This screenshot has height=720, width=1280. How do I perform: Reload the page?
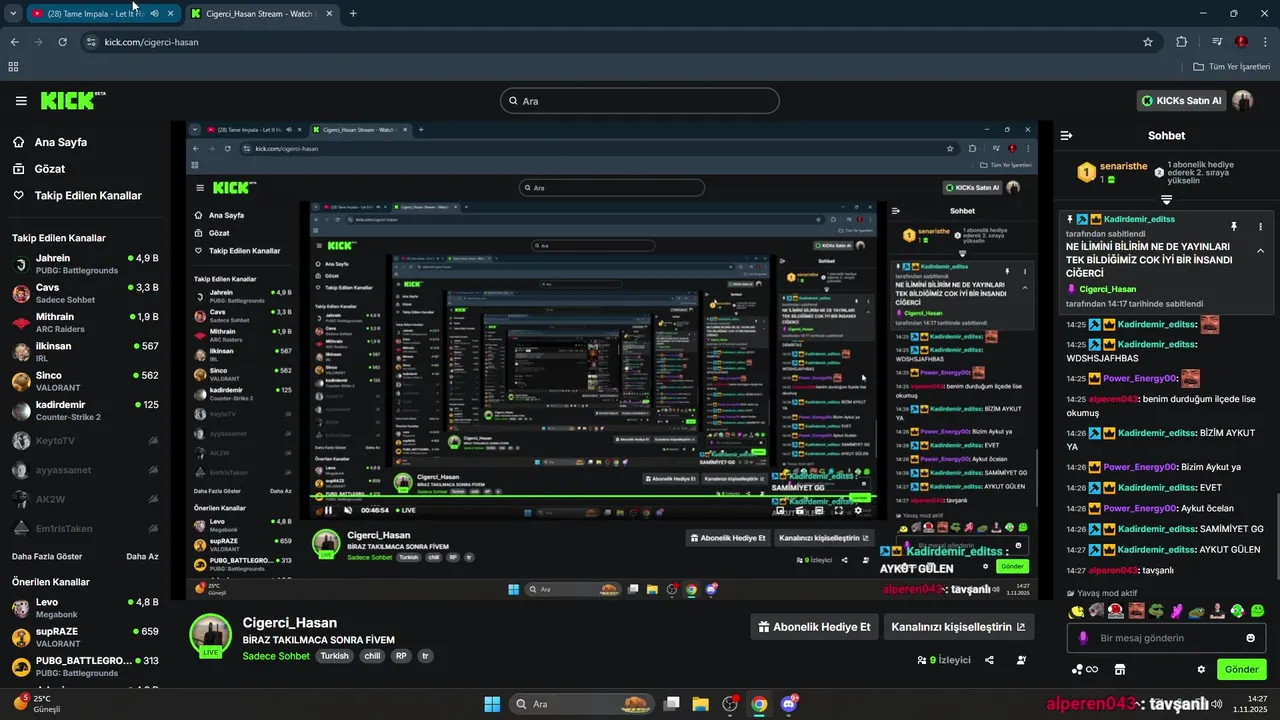tap(63, 42)
